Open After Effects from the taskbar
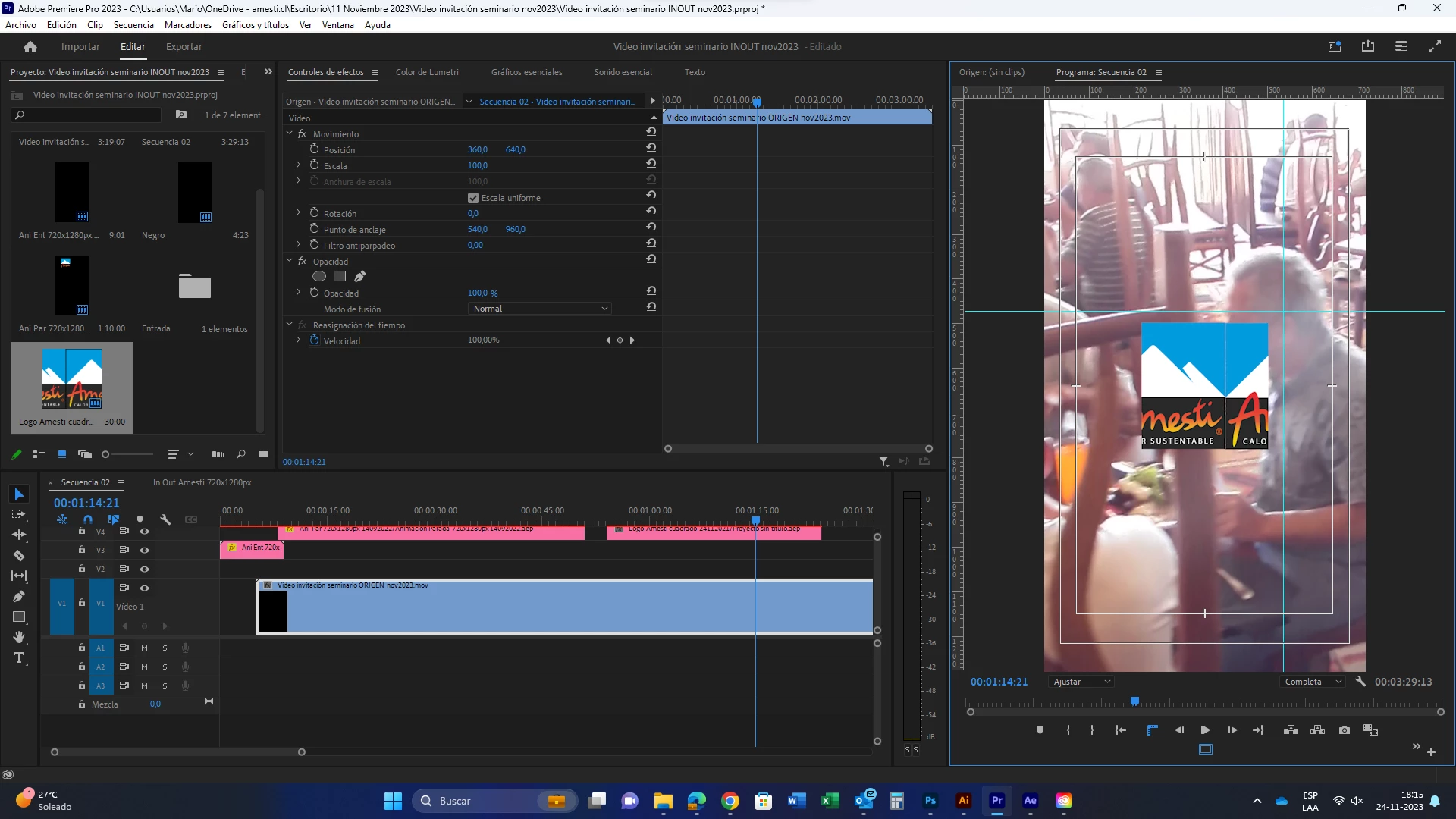1456x819 pixels. click(x=1030, y=801)
